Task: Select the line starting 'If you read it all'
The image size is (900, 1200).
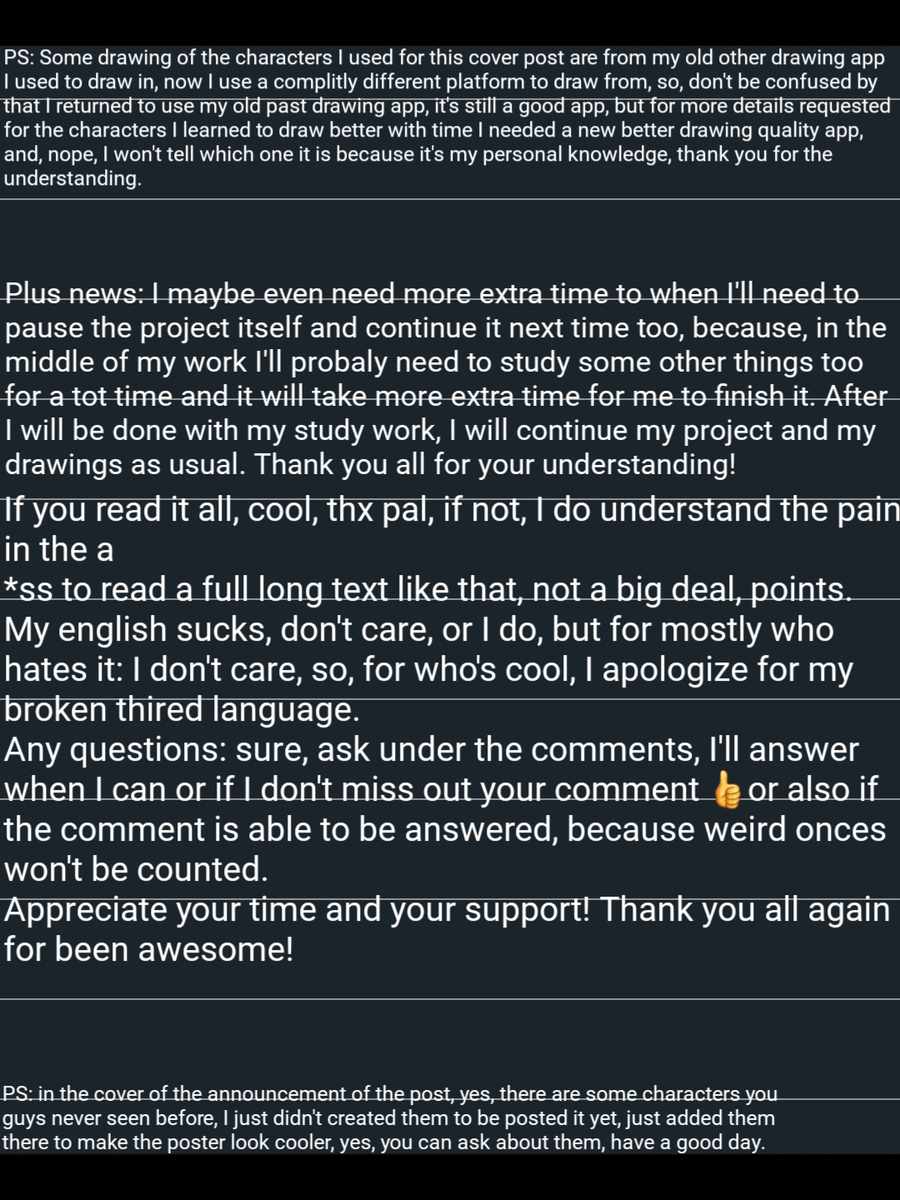Action: tap(452, 510)
